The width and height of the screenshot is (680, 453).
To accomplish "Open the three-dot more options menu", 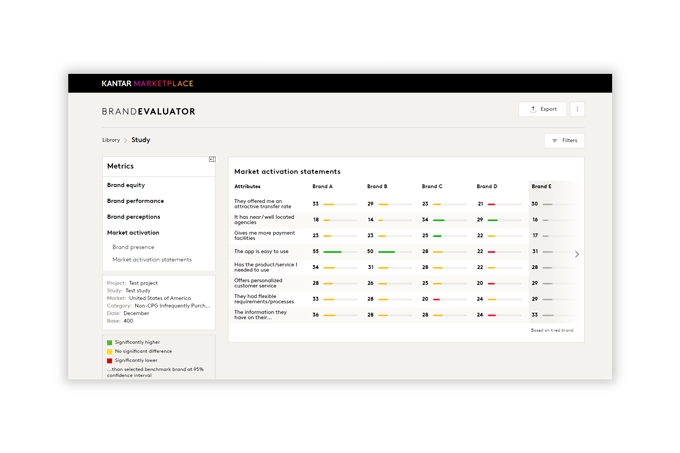I will (577, 109).
